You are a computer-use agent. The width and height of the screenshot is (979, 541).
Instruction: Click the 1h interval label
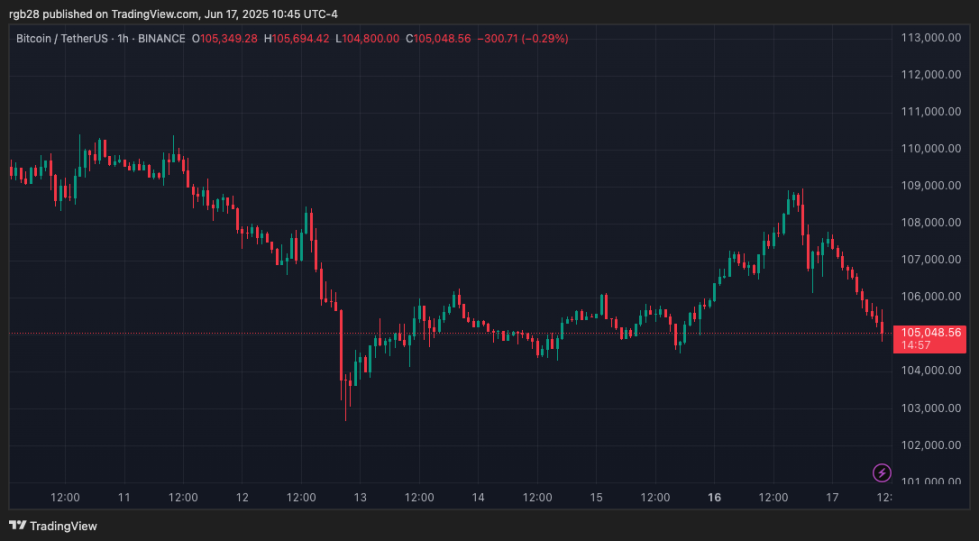coord(123,38)
